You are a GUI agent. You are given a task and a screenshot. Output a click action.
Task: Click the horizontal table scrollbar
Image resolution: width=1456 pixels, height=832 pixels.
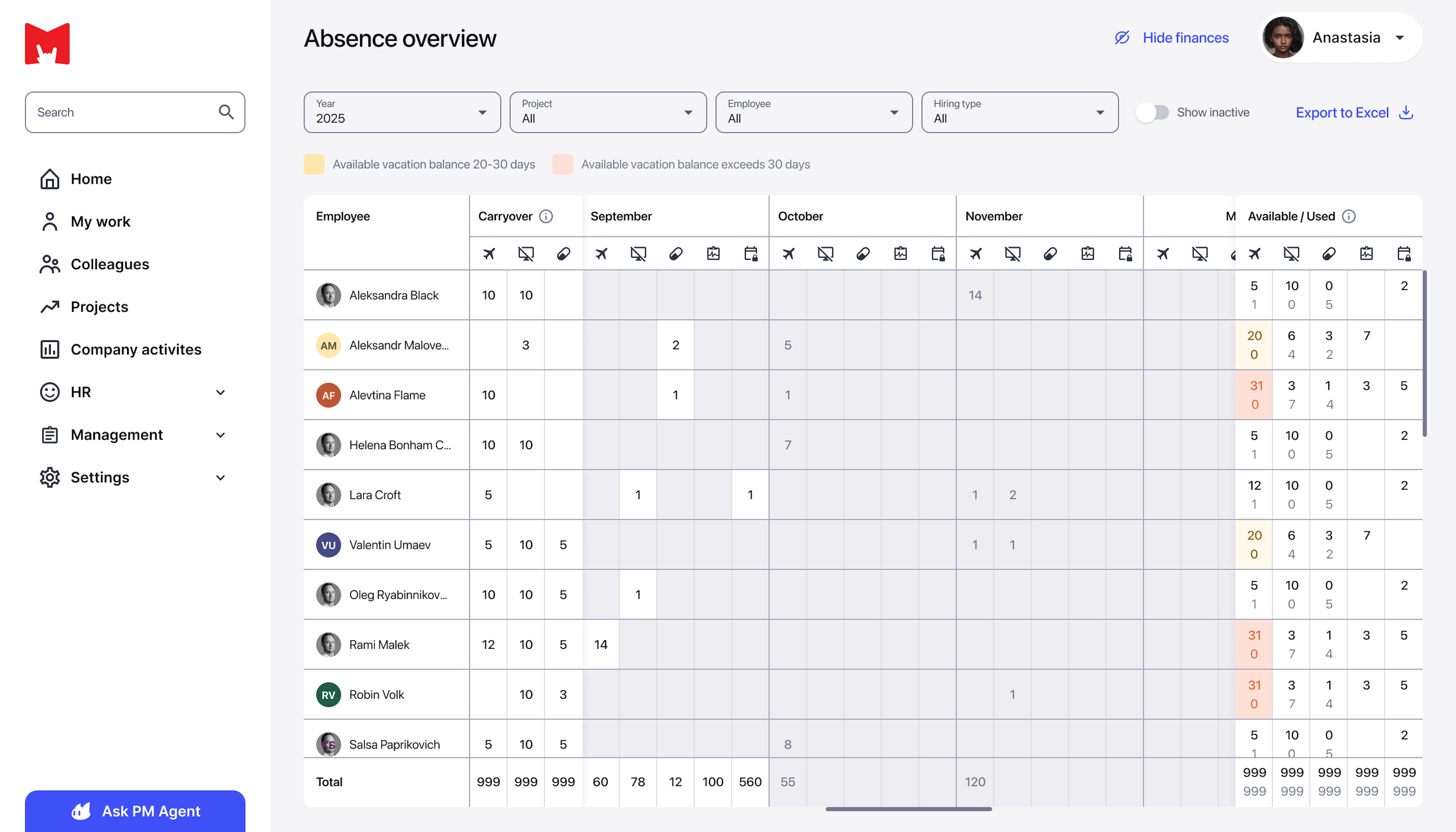point(909,809)
